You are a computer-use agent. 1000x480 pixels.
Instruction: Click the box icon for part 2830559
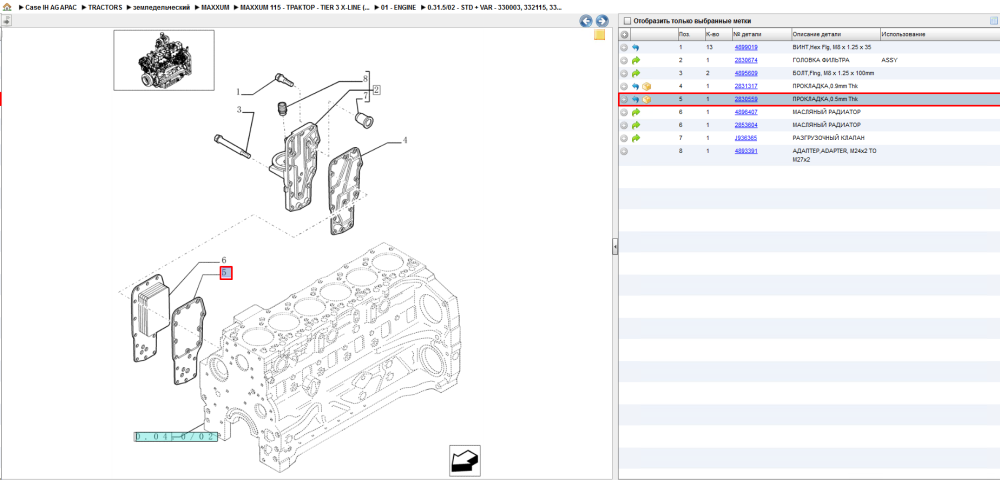pyautogui.click(x=646, y=99)
